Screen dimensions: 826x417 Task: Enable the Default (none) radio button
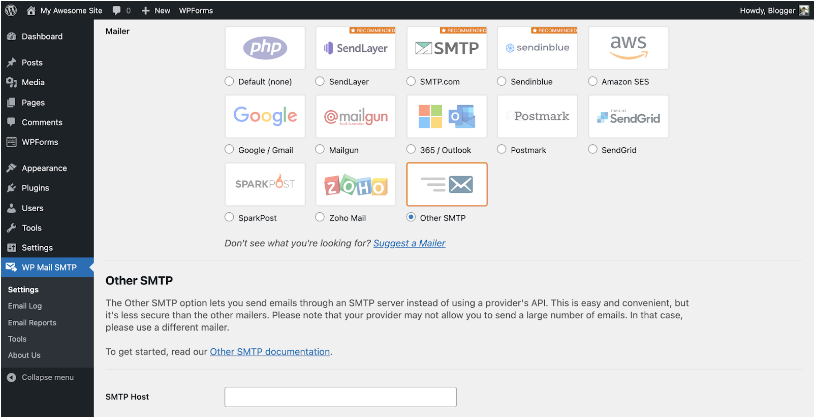(x=230, y=82)
